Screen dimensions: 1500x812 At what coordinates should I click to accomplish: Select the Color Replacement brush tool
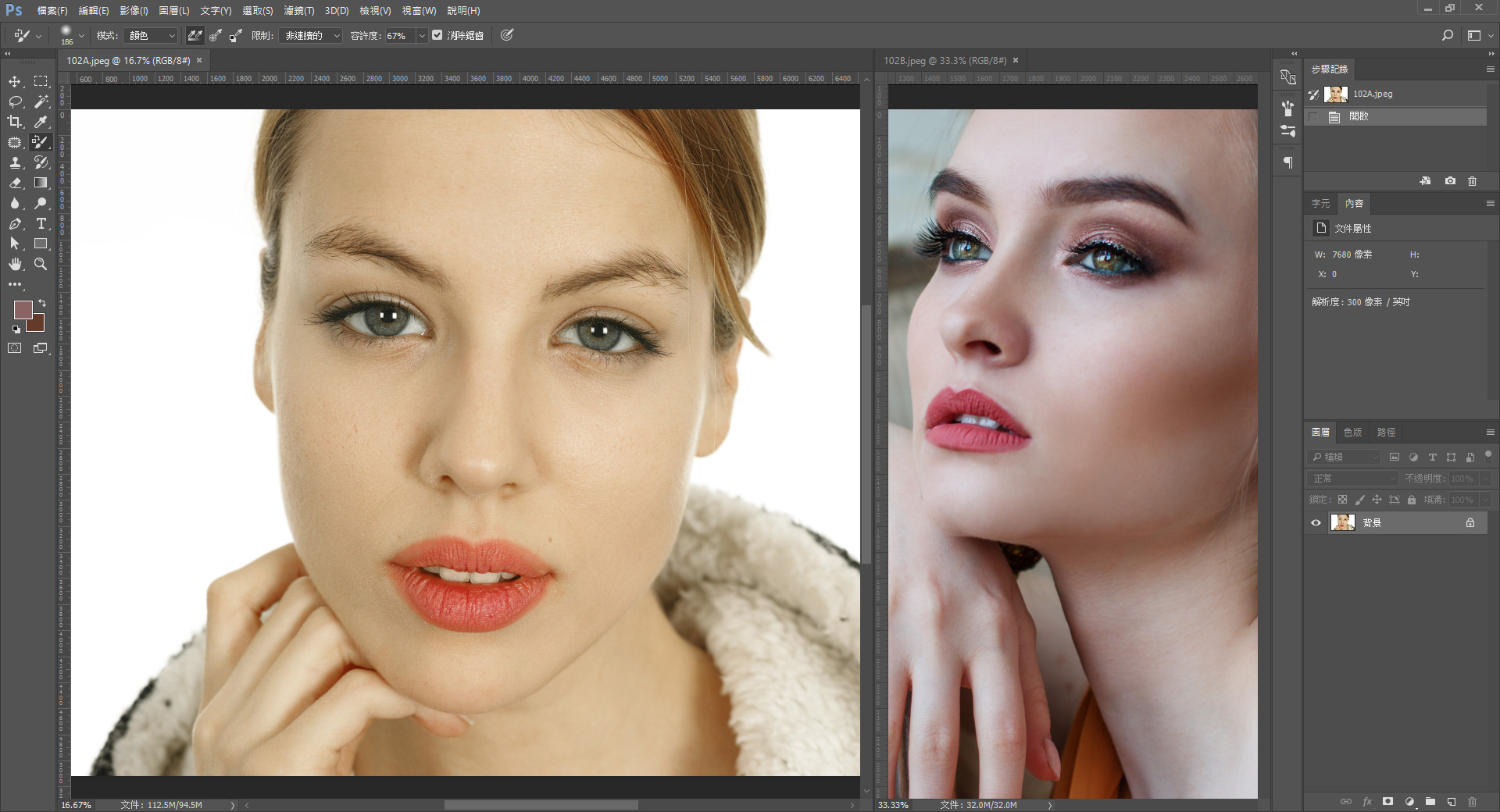pyautogui.click(x=41, y=142)
